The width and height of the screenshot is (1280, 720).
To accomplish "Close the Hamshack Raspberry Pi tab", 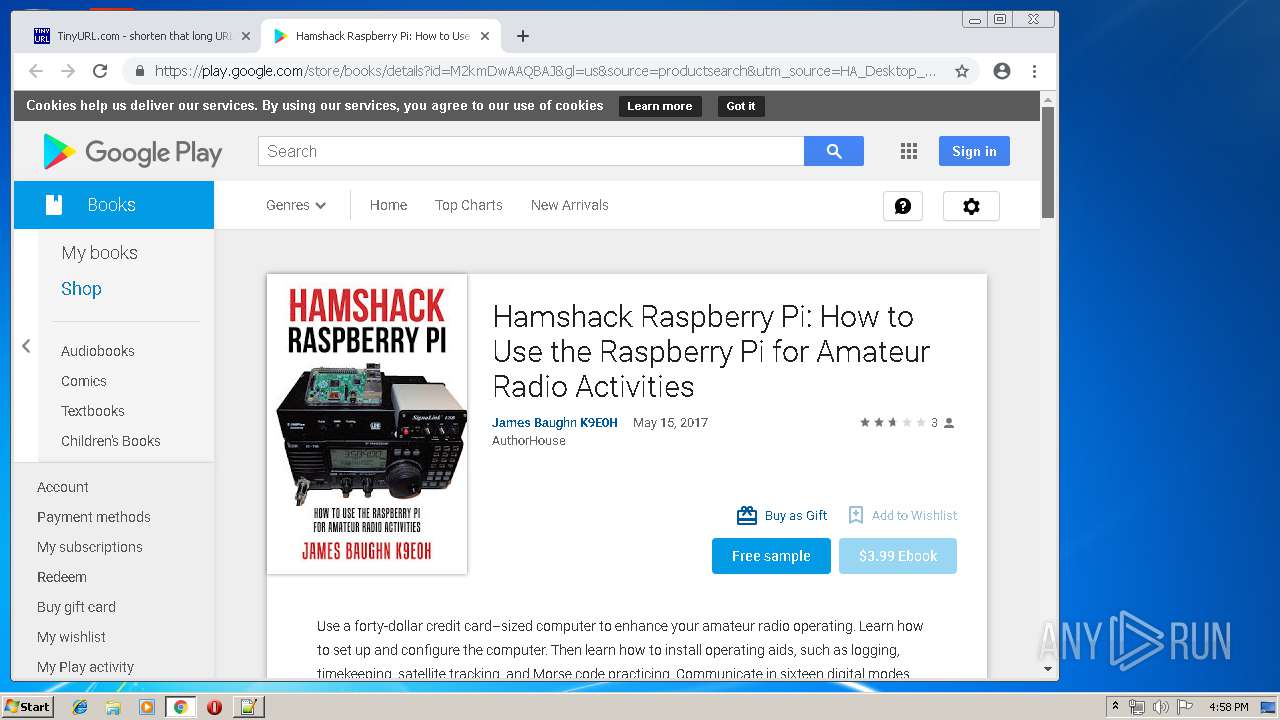I will point(485,36).
